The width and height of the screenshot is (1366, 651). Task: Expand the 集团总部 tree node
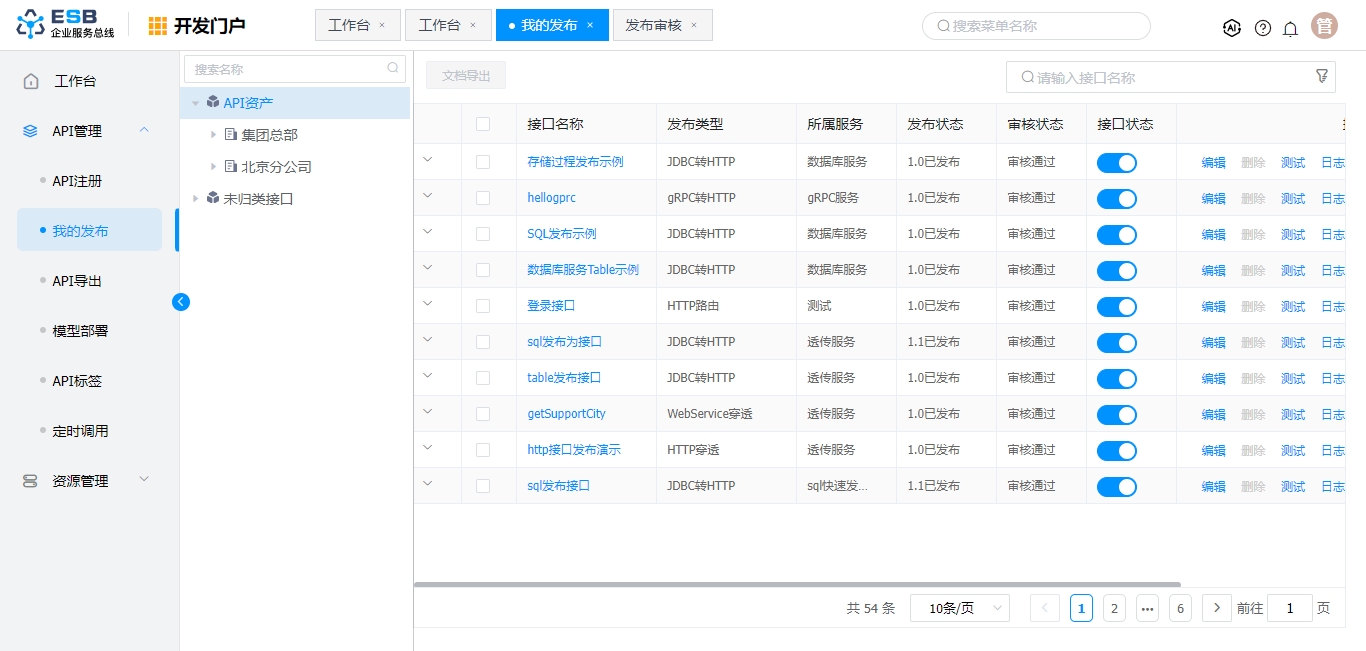(x=213, y=135)
